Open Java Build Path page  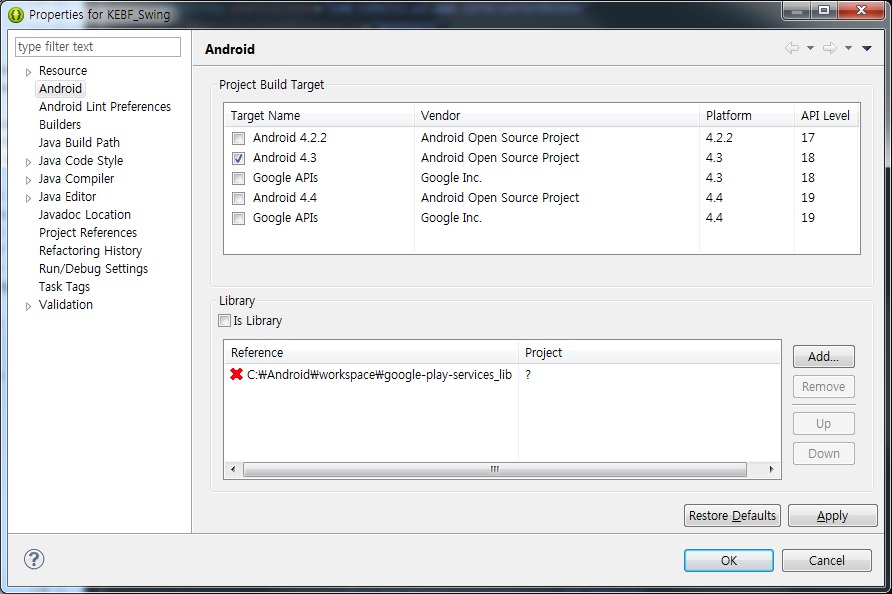pyautogui.click(x=79, y=142)
